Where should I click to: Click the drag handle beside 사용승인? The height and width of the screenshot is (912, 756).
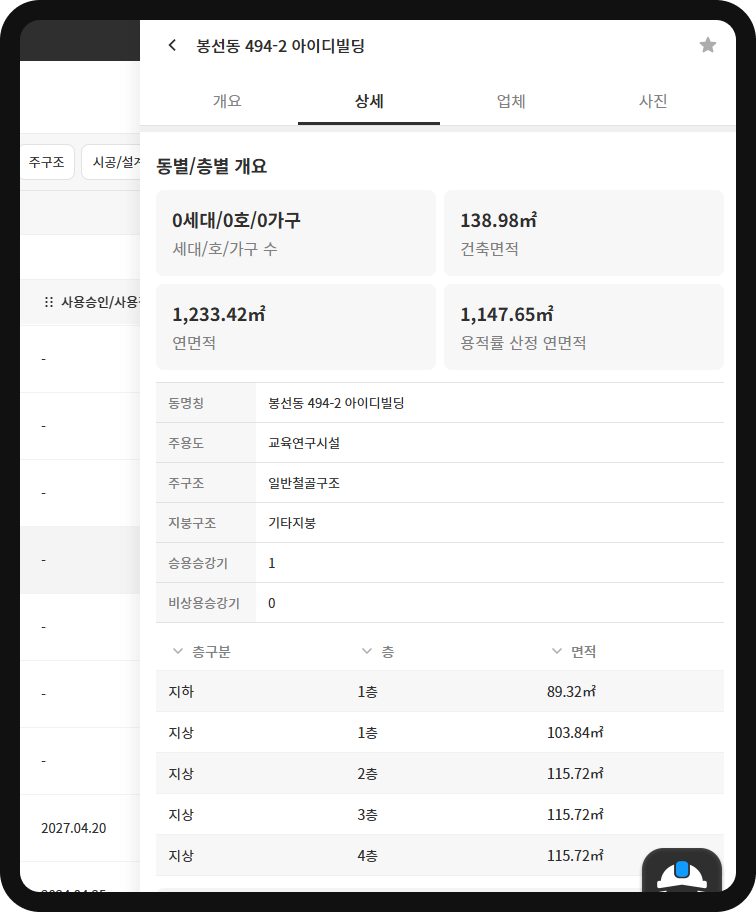tap(49, 302)
